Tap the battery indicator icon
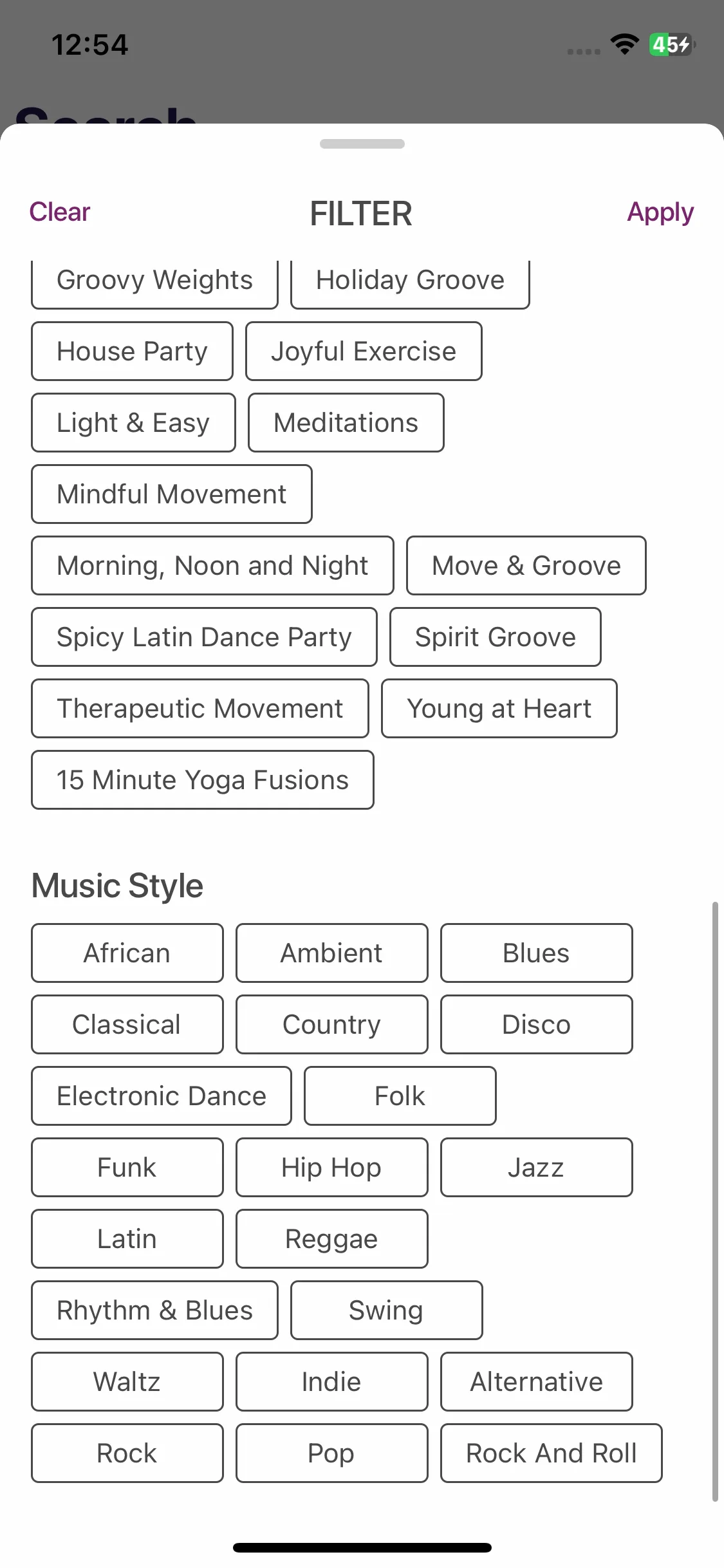724x1568 pixels. 672,44
